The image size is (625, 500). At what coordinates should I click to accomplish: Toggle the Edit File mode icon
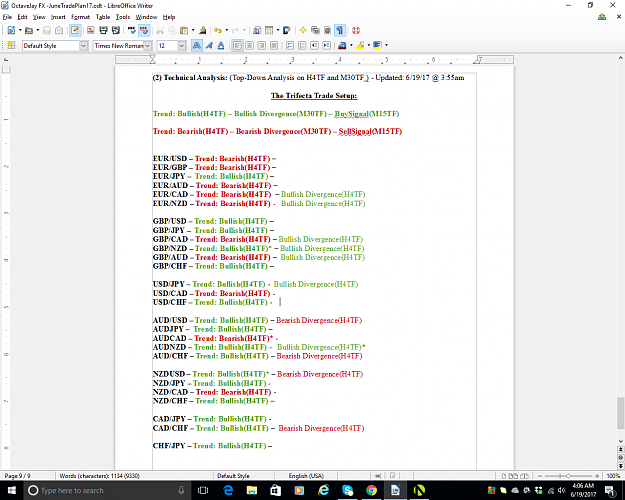75,30
